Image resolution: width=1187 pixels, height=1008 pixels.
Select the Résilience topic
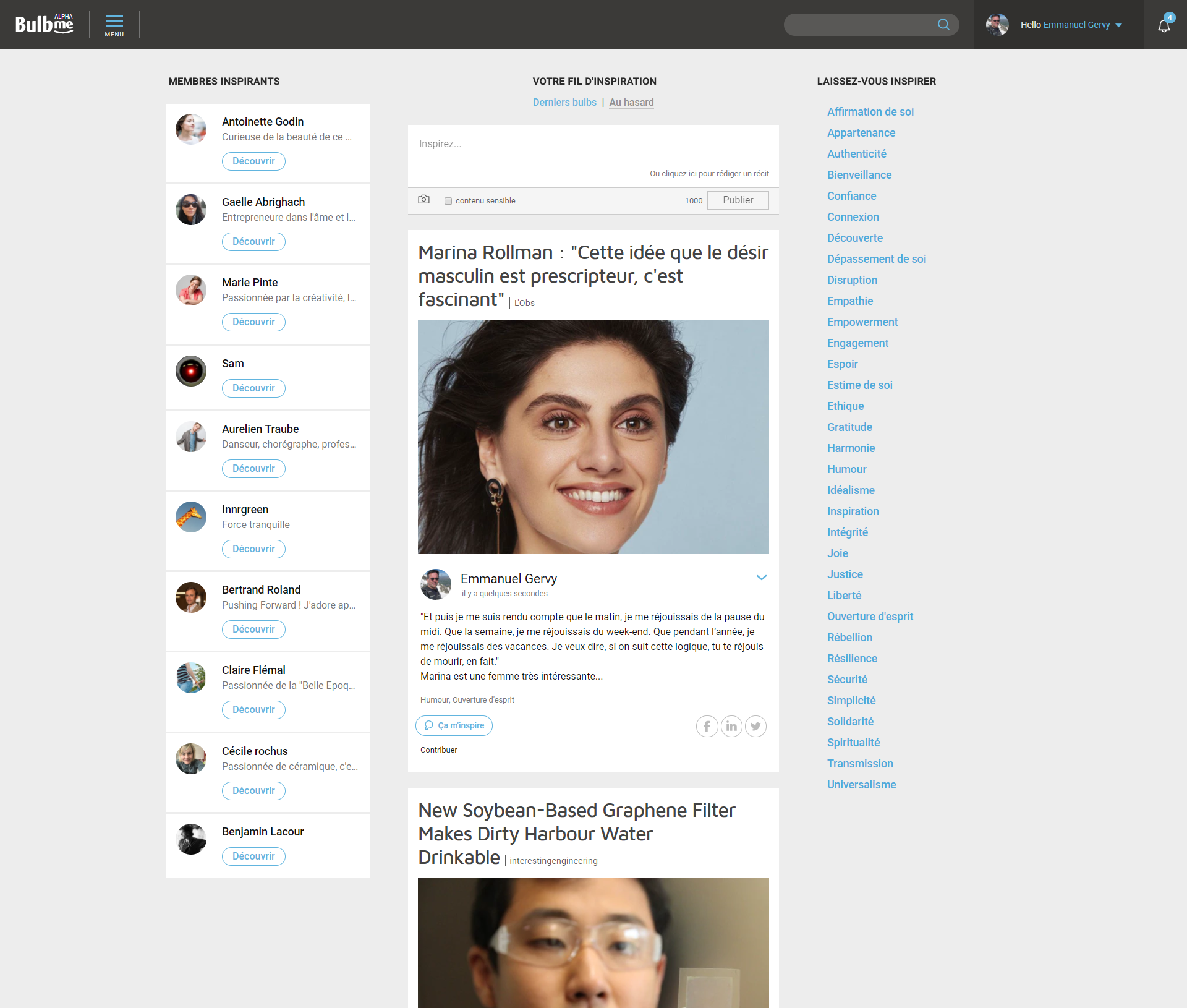click(x=852, y=659)
